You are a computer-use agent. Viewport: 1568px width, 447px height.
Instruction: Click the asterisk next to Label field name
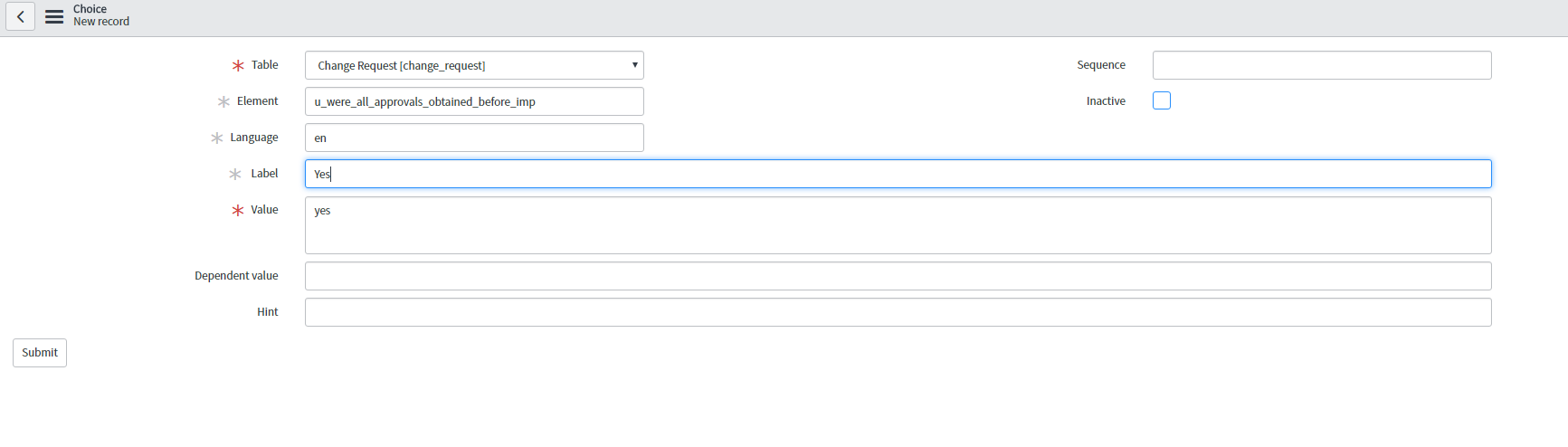[x=235, y=175]
